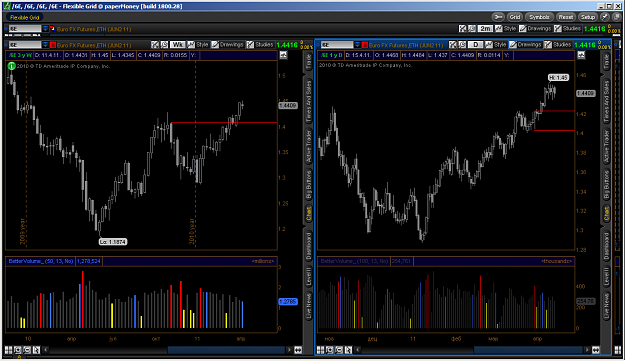Click the Flexible Grid tab

click(25, 17)
